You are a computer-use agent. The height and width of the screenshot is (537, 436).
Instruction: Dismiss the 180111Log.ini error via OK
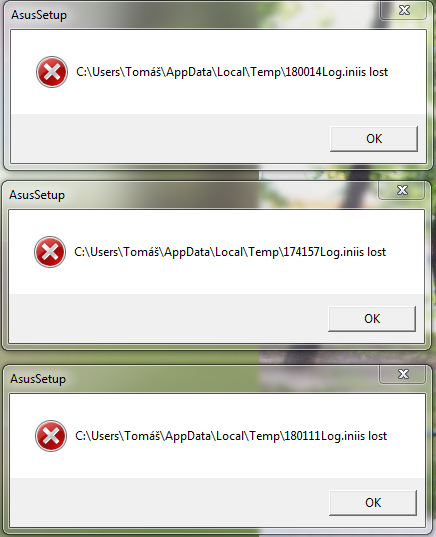tap(373, 503)
